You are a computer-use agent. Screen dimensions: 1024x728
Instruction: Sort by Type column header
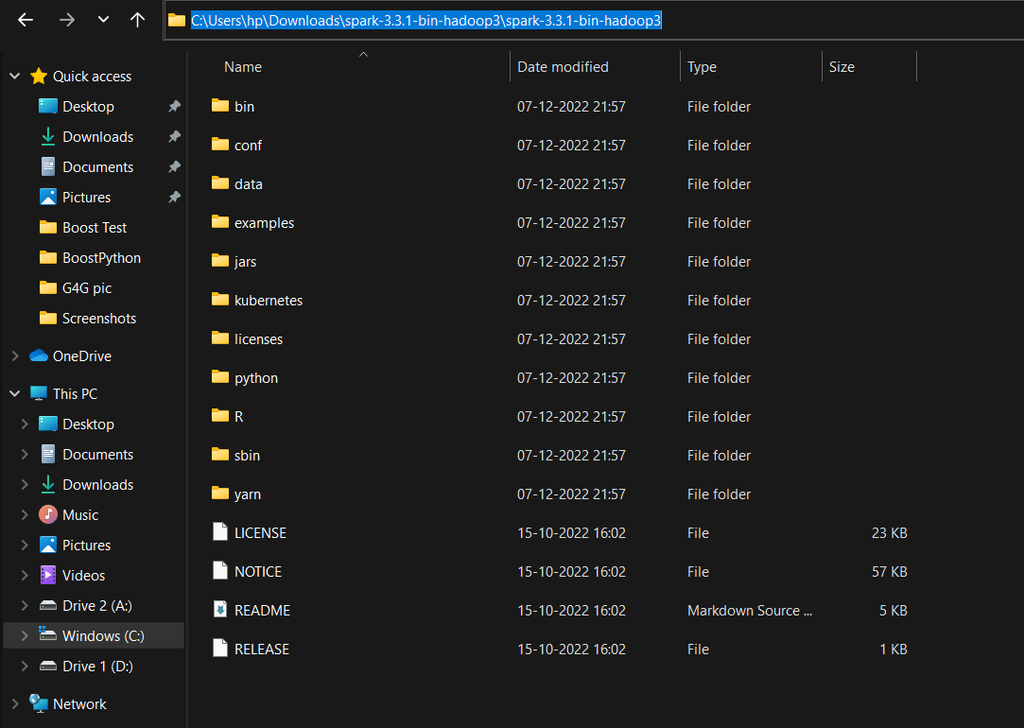[702, 67]
